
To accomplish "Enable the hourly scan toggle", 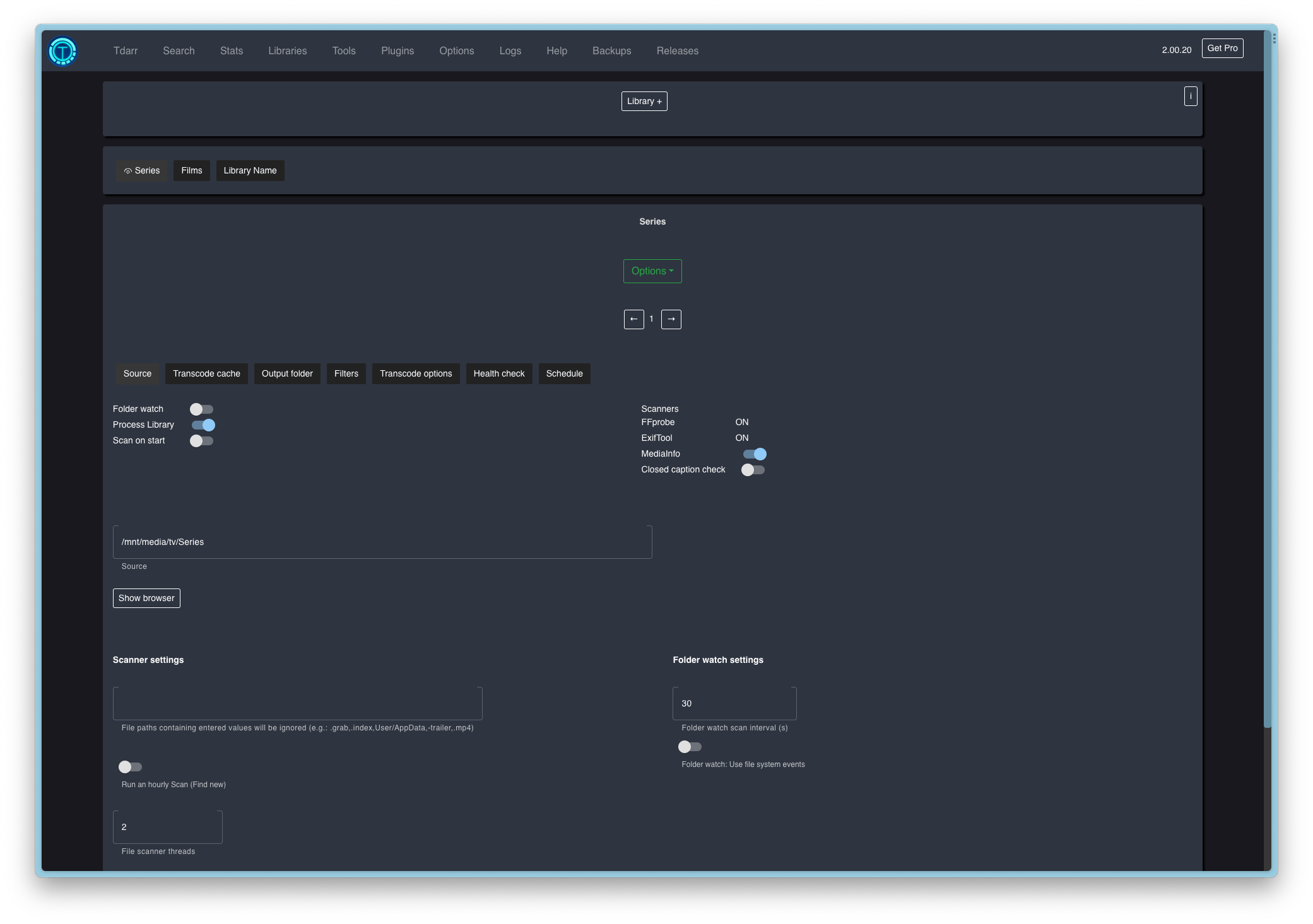I will point(131,767).
